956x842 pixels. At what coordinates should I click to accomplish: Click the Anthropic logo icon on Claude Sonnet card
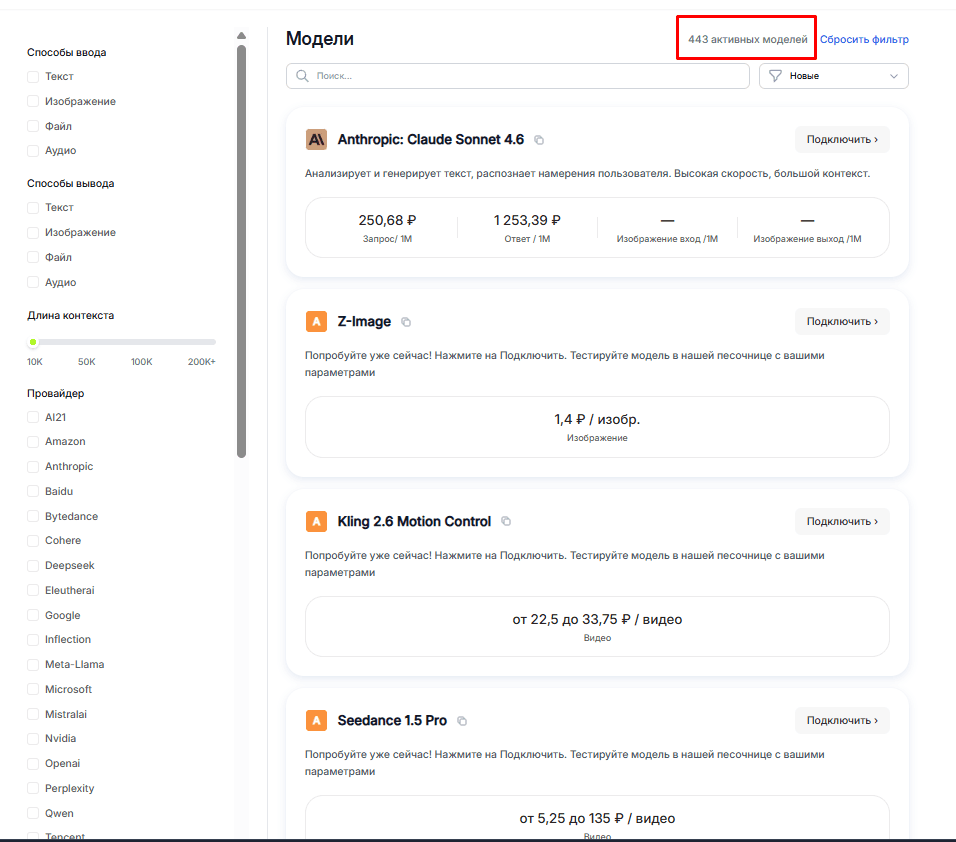316,140
